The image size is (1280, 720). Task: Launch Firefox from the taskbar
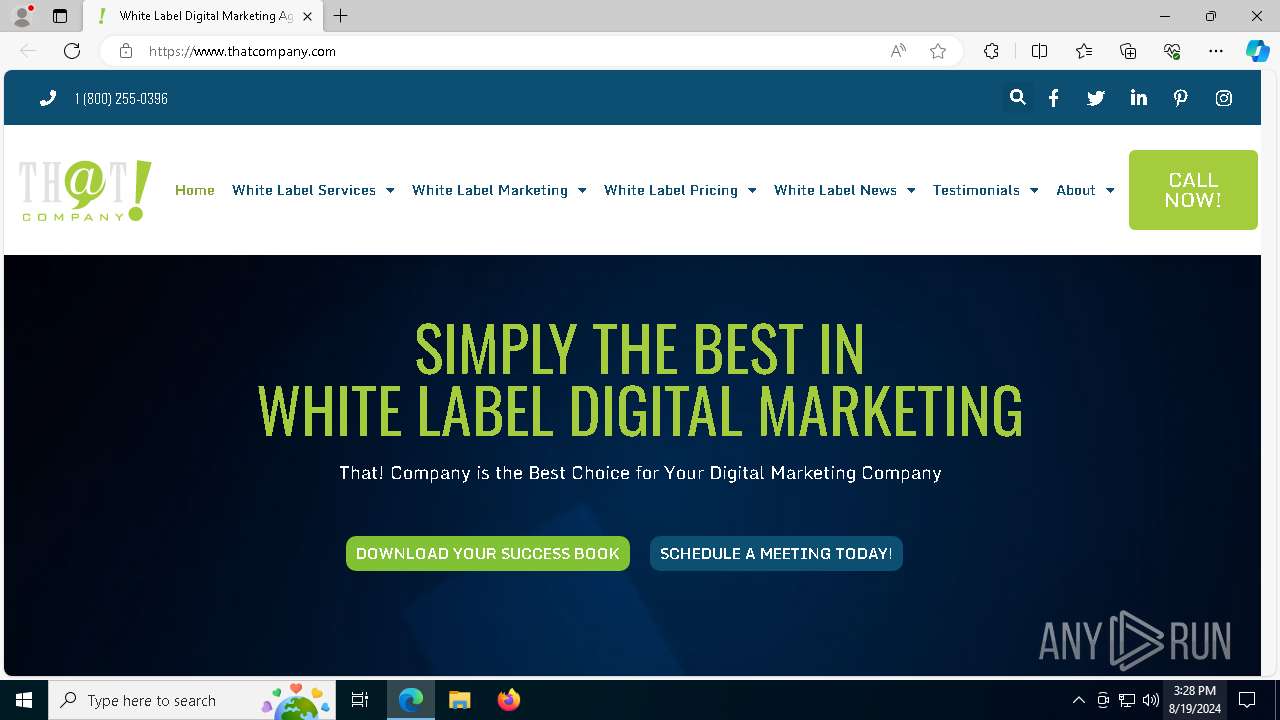[509, 700]
